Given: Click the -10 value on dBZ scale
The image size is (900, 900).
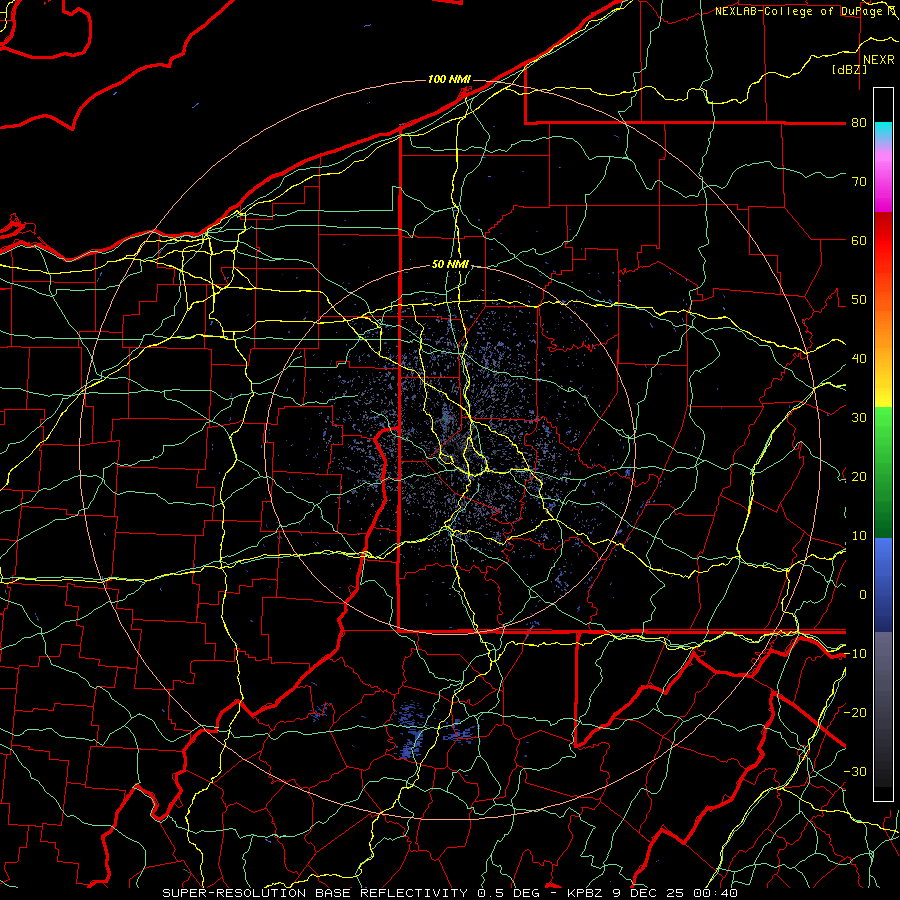Looking at the screenshot, I should point(855,653).
